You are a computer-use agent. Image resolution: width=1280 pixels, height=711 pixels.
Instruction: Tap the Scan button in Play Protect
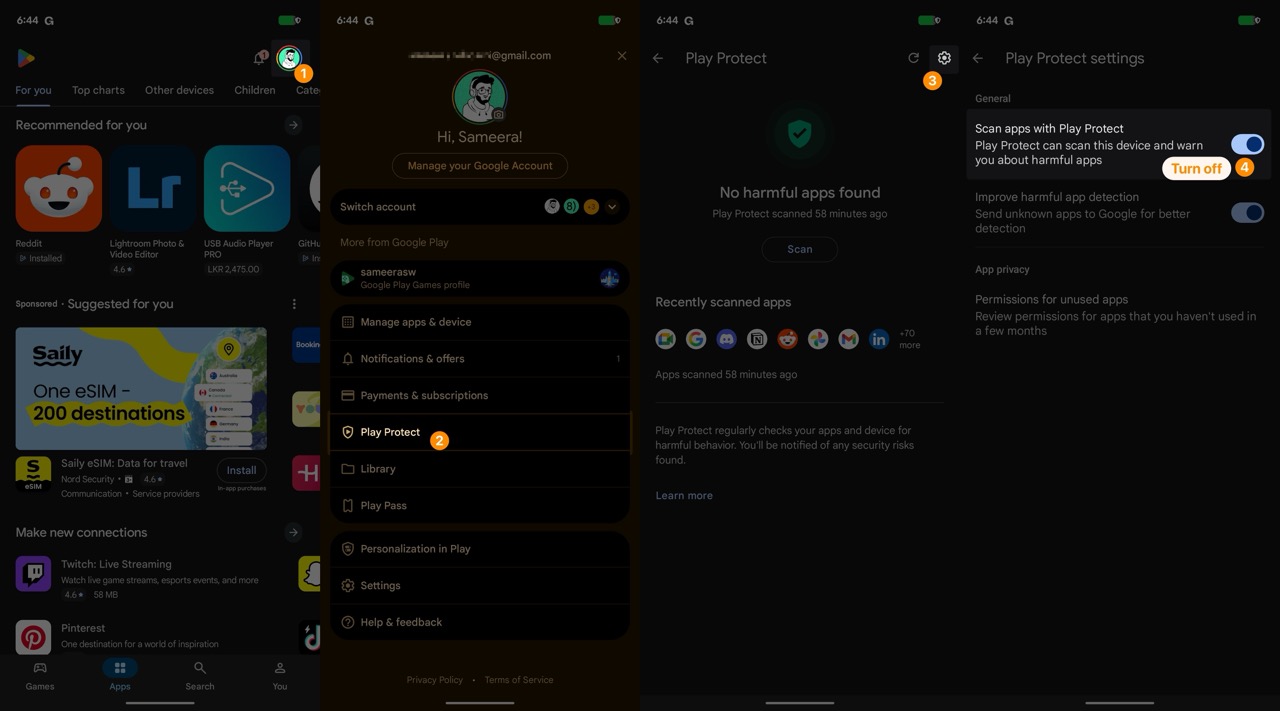[800, 249]
